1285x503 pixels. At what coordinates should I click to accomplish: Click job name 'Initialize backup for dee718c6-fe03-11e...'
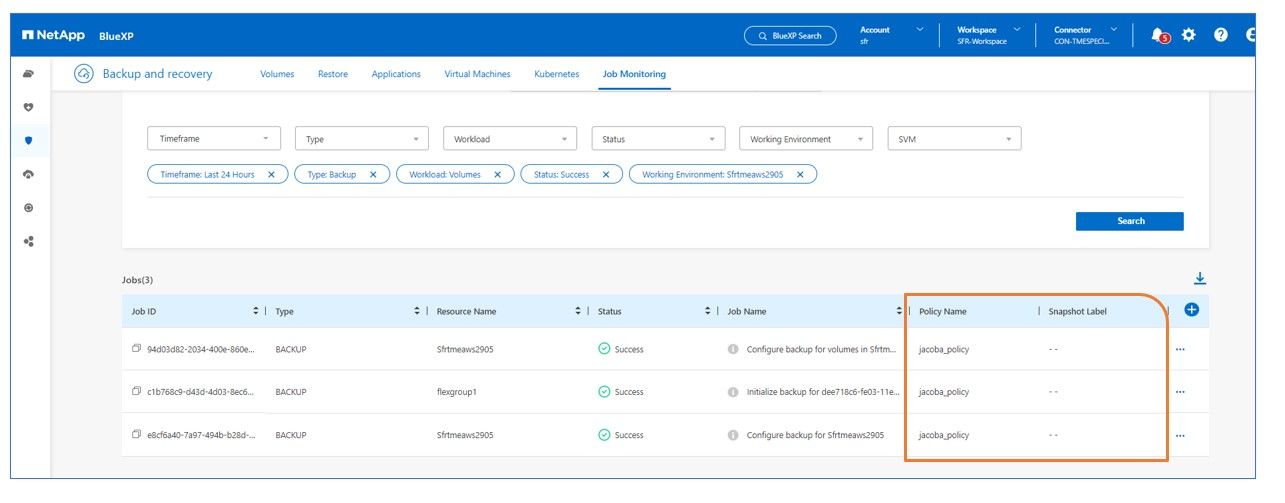pos(822,392)
